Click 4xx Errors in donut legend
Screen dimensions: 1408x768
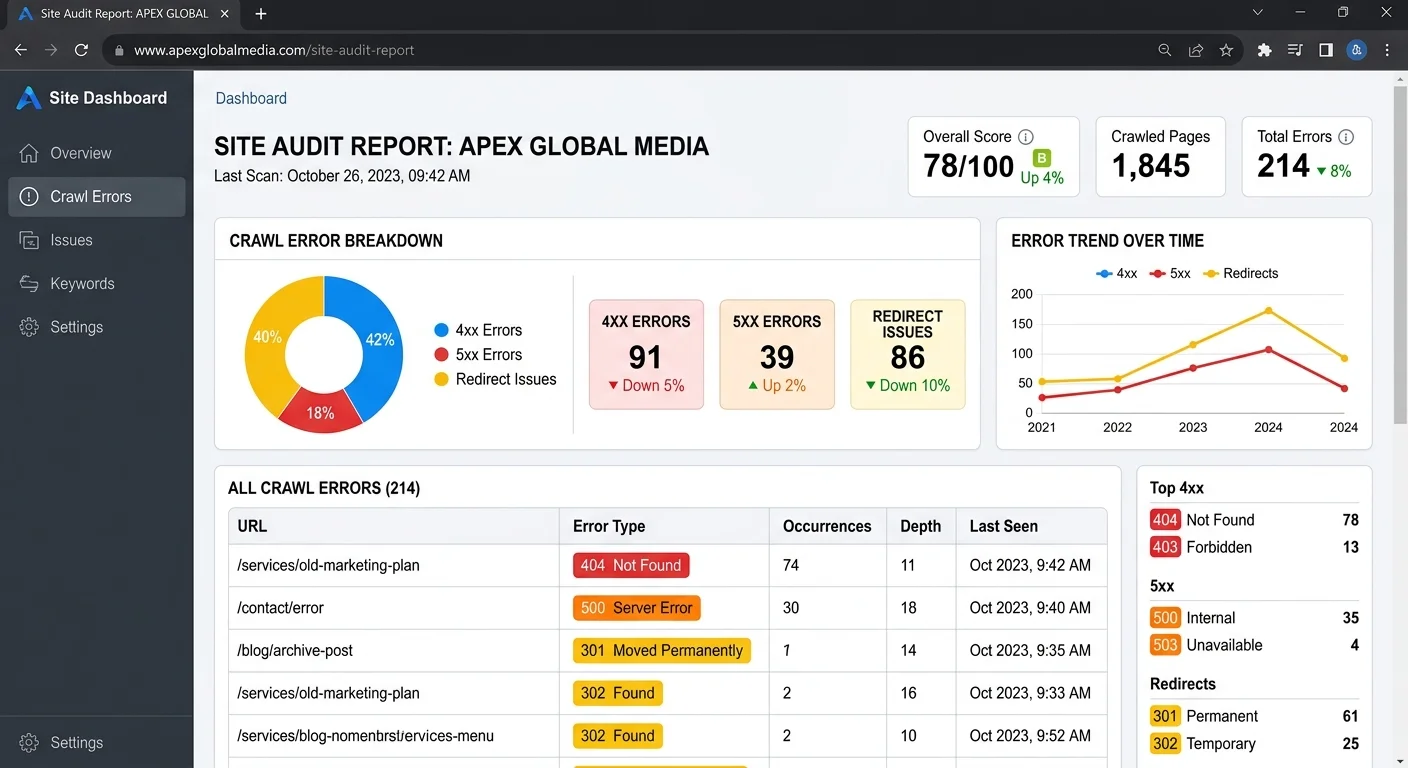click(478, 330)
